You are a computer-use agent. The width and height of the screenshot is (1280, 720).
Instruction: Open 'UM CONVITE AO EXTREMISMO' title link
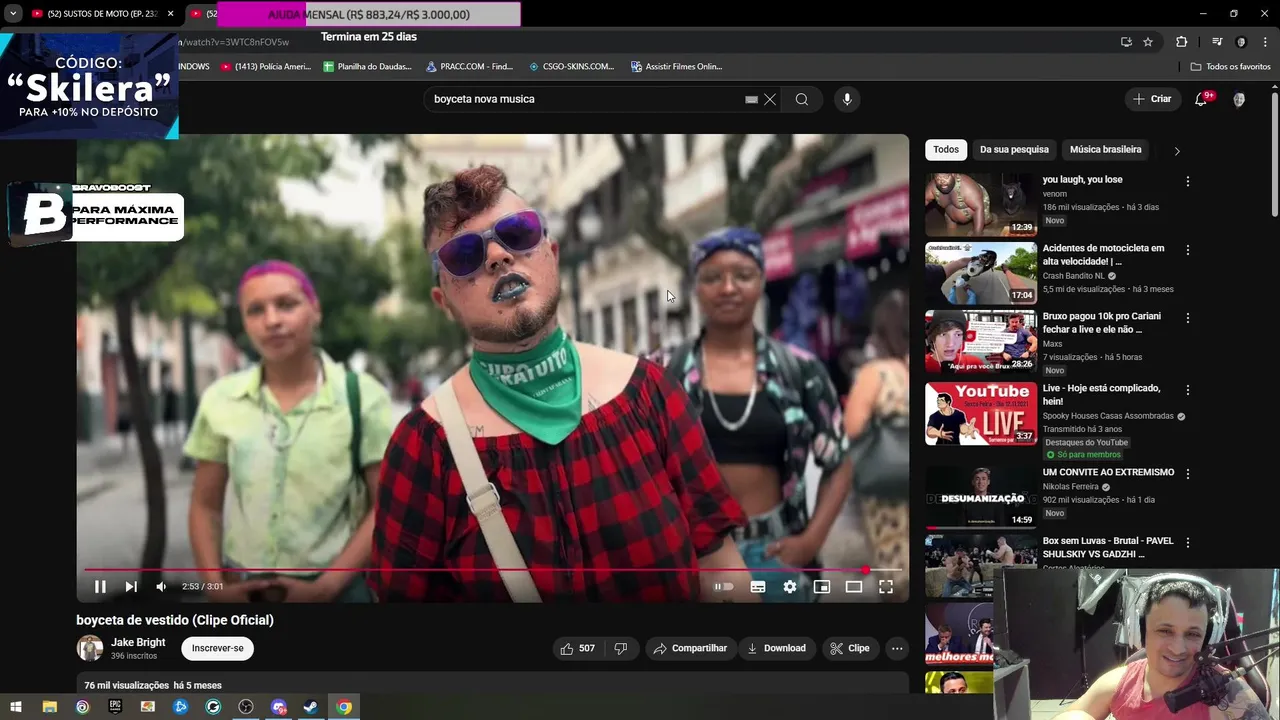1108,472
